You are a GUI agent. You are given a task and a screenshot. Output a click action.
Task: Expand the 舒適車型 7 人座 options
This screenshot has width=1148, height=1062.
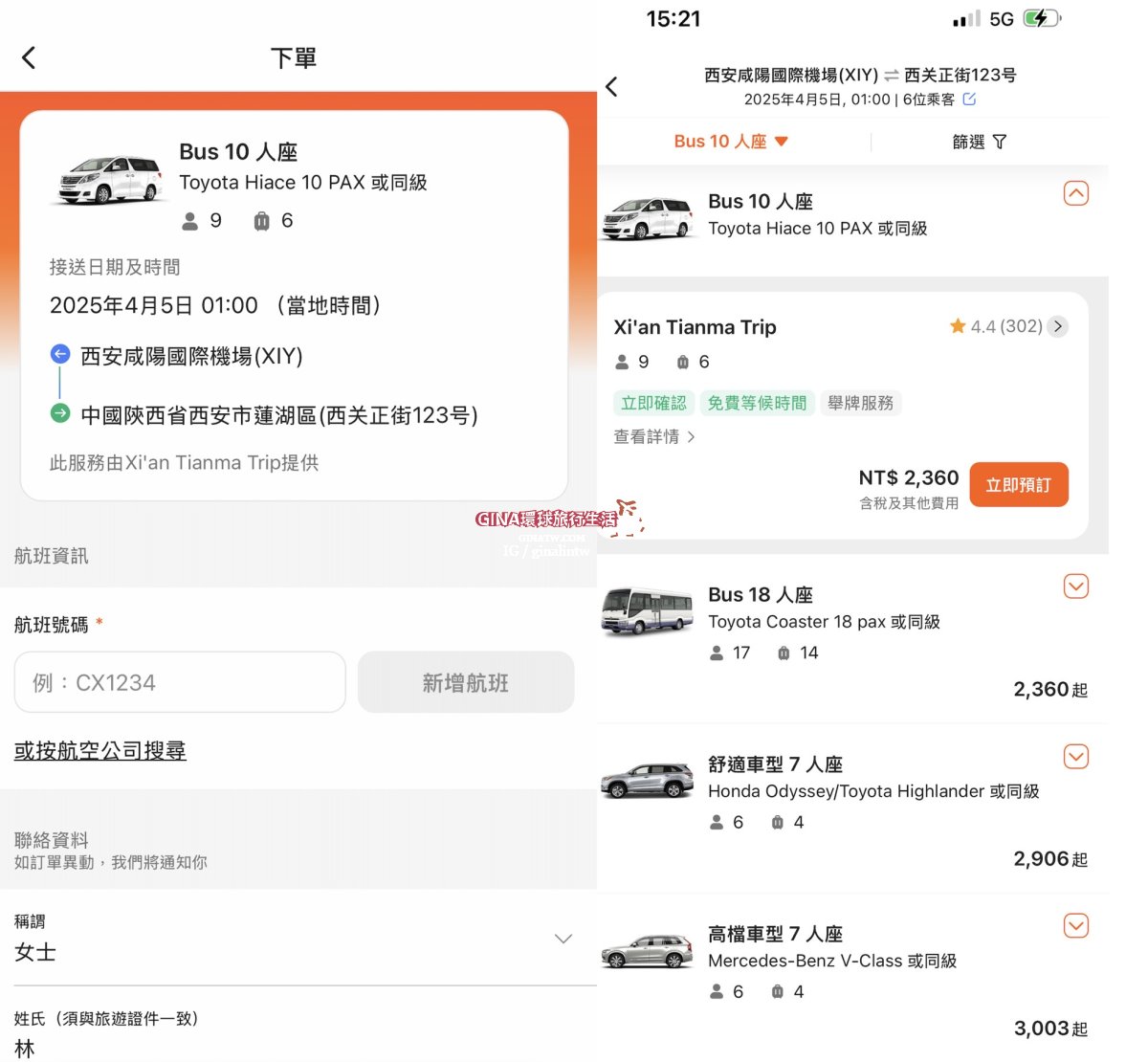click(1075, 757)
